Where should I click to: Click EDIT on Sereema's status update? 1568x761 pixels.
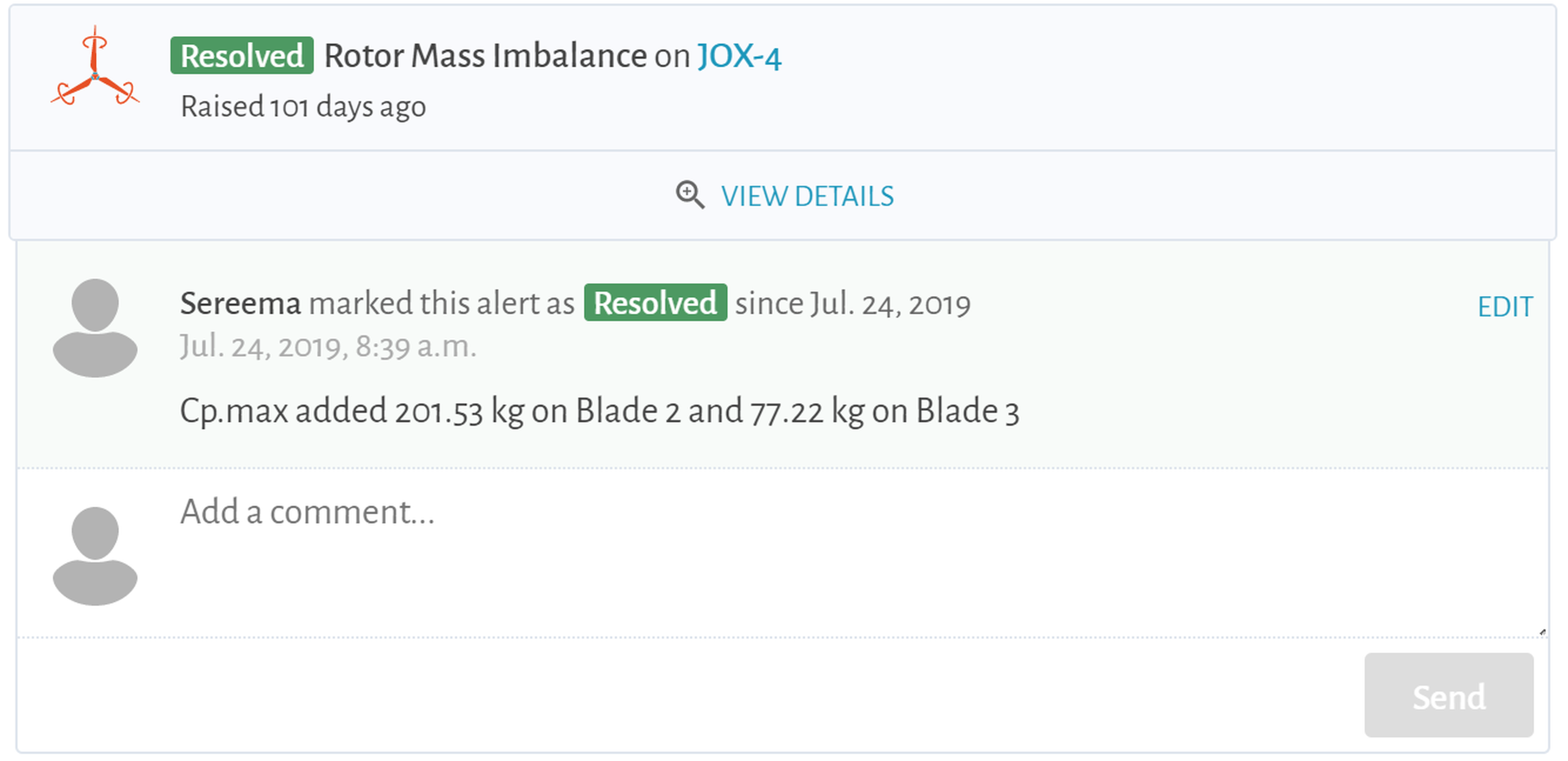tap(1505, 306)
